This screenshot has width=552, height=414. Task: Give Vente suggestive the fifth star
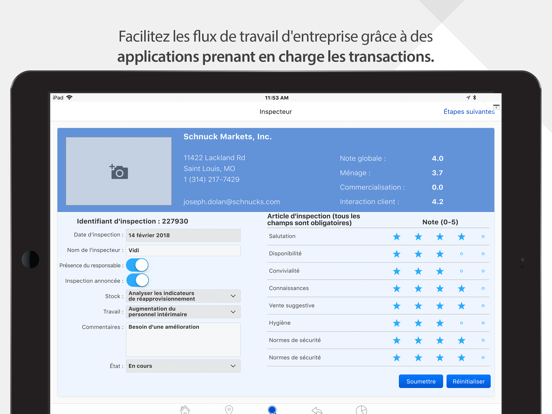pyautogui.click(x=483, y=306)
